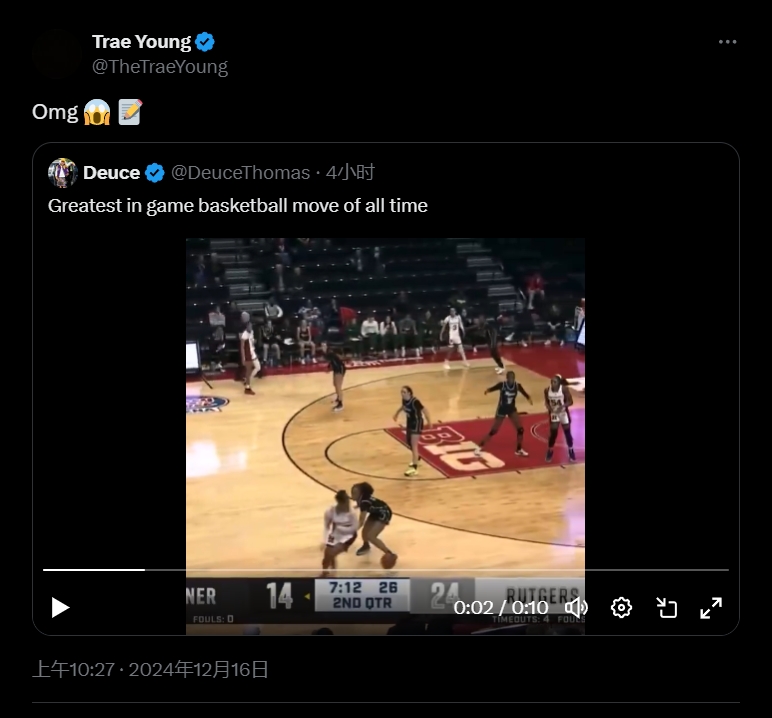This screenshot has width=772, height=718.
Task: Seek along the video progress bar
Action: [386, 570]
